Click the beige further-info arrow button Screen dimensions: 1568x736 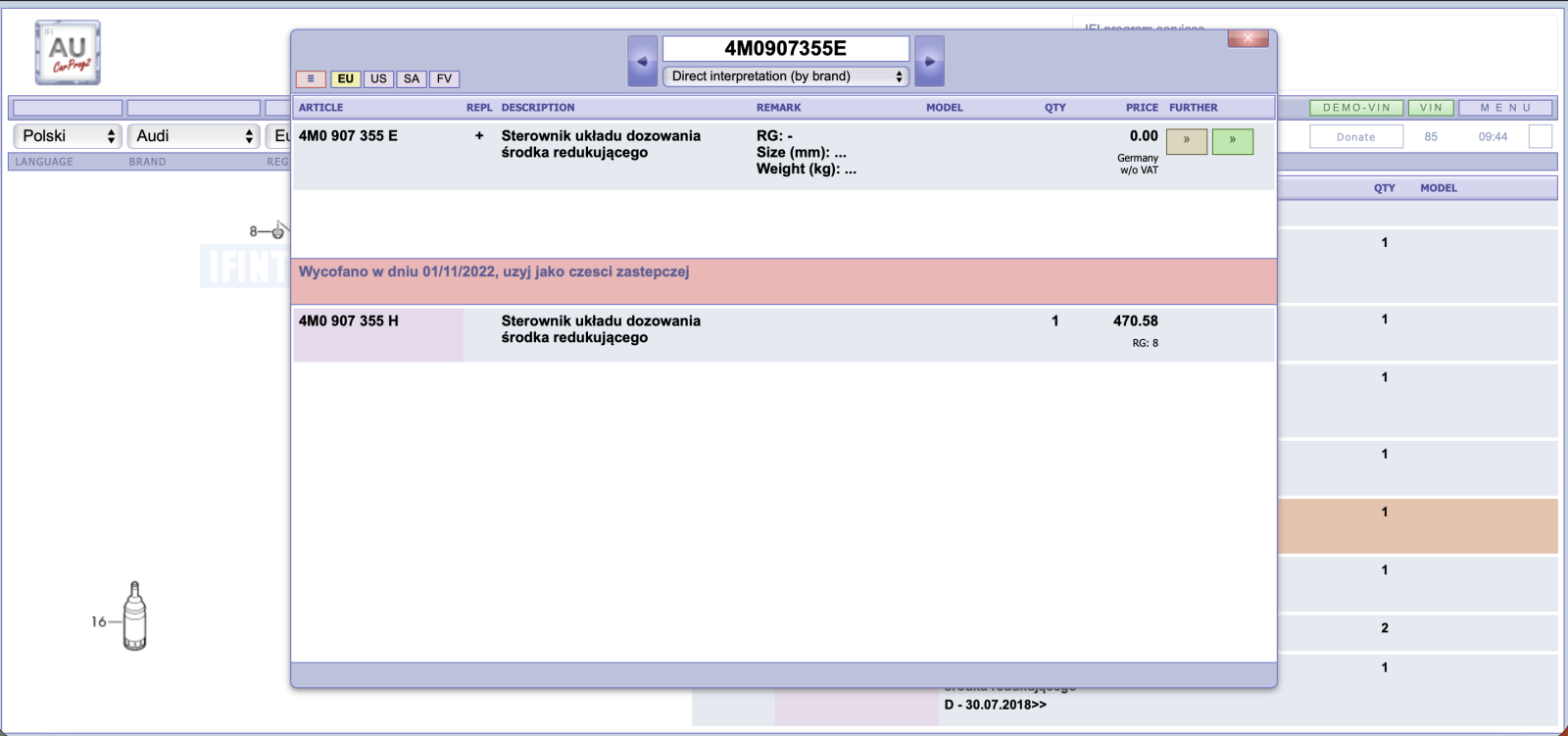click(x=1186, y=141)
